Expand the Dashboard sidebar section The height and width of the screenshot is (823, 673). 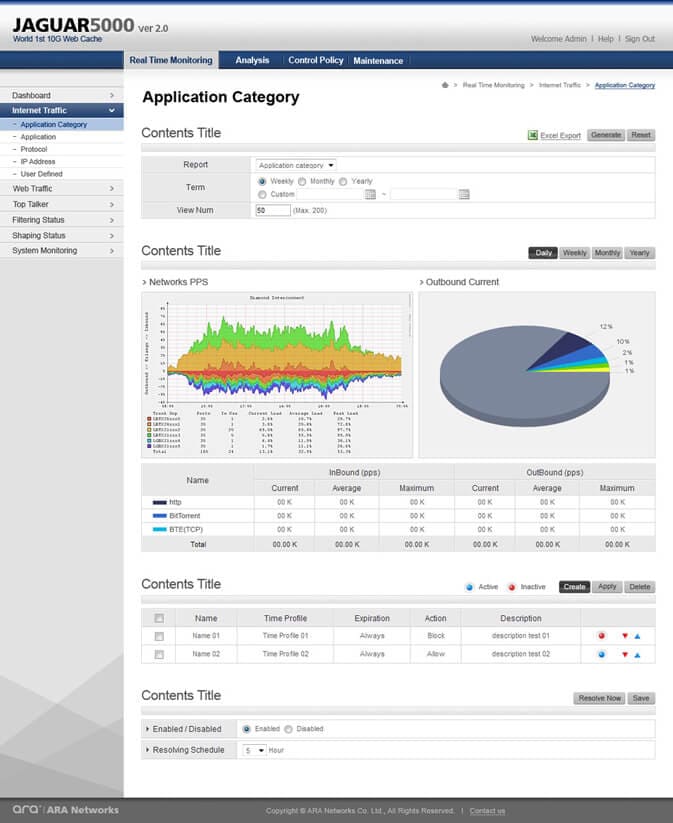click(62, 95)
